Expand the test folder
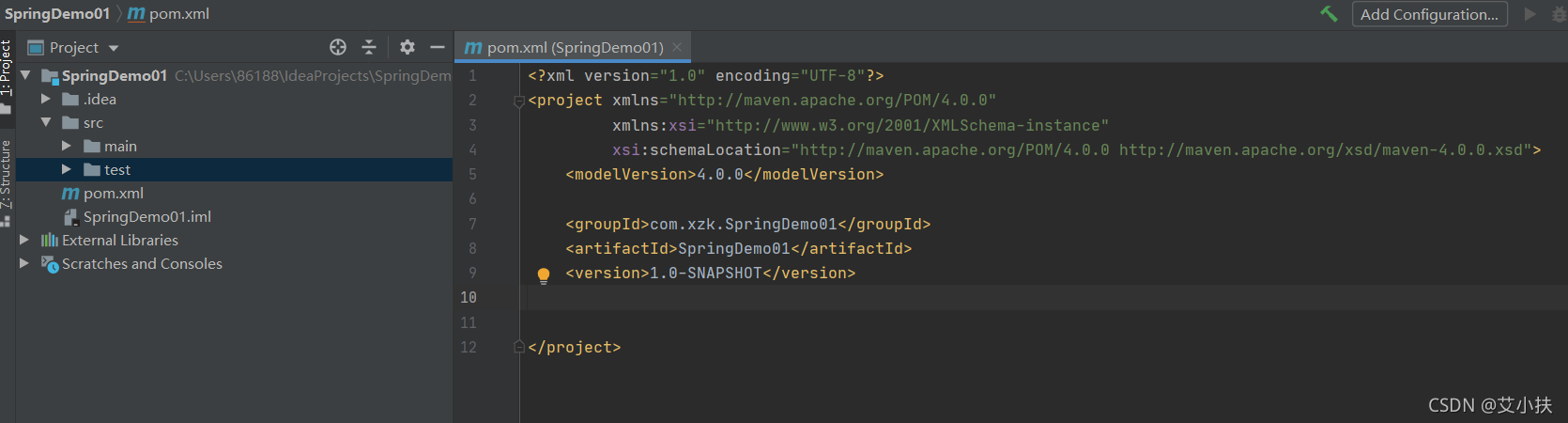This screenshot has width=1568, height=423. click(x=66, y=169)
